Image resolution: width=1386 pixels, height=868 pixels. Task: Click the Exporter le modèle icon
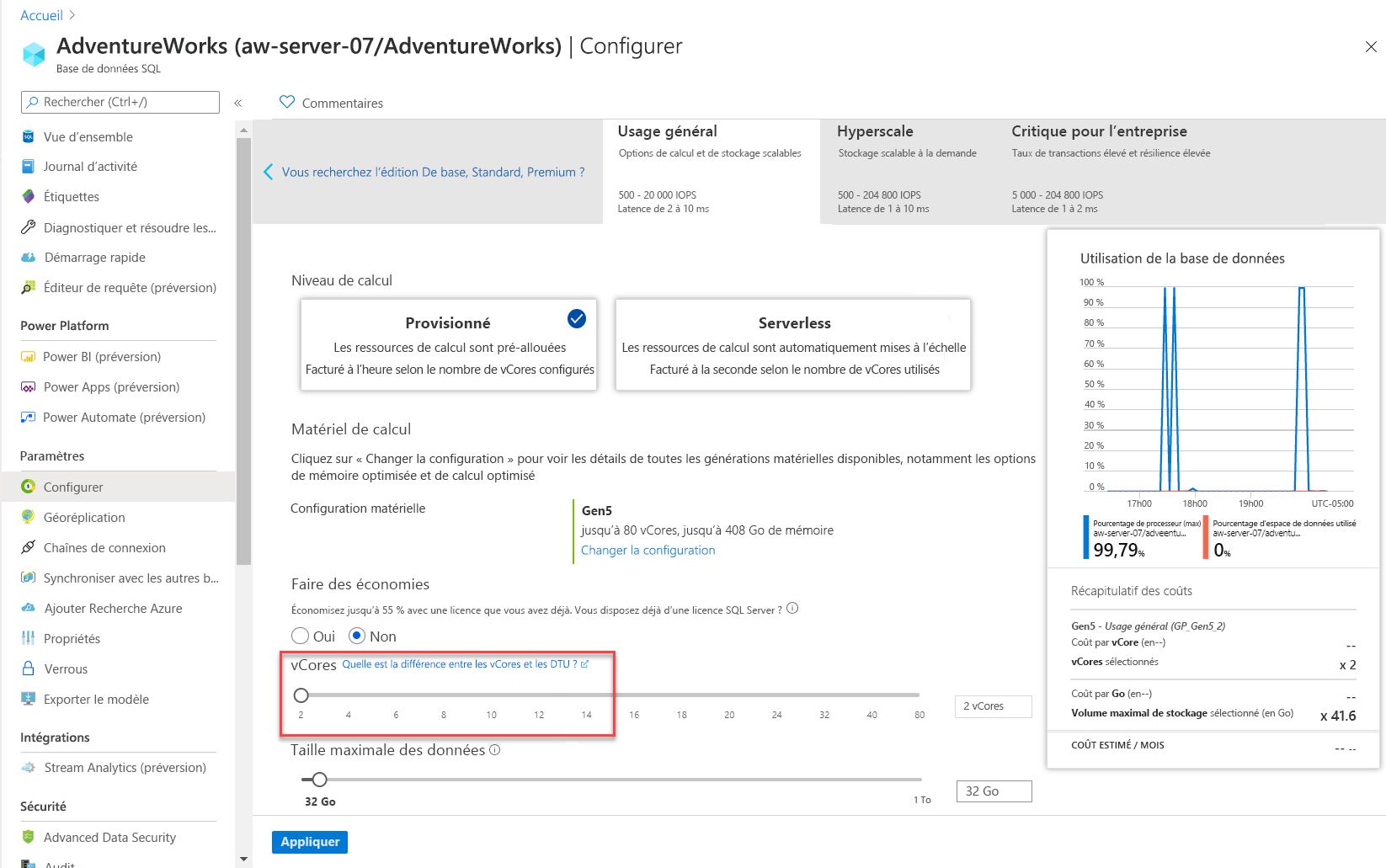(x=28, y=699)
